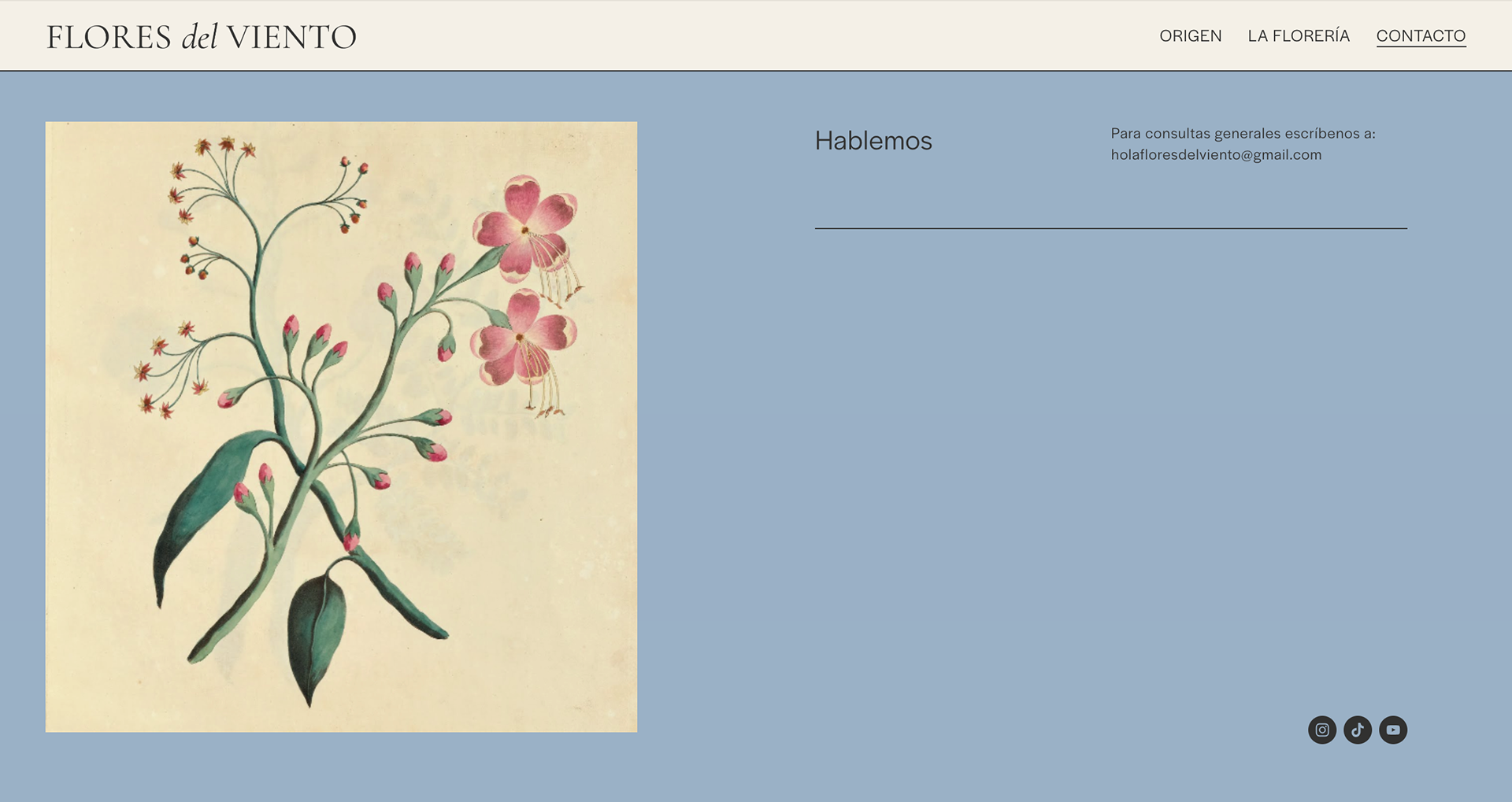The image size is (1512, 802).
Task: Click the Hablemos heading
Action: click(873, 141)
